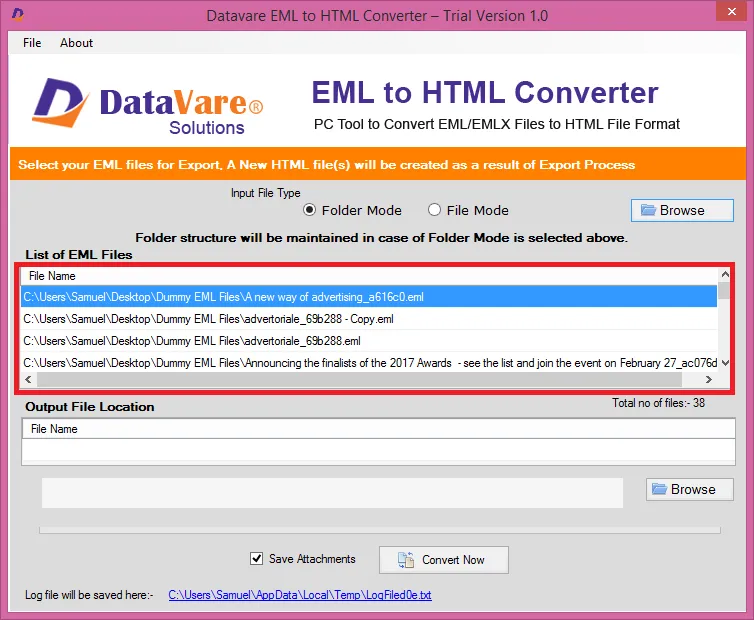Select 'Announcing the finalists of the 2017 Awards' row

click(x=368, y=363)
